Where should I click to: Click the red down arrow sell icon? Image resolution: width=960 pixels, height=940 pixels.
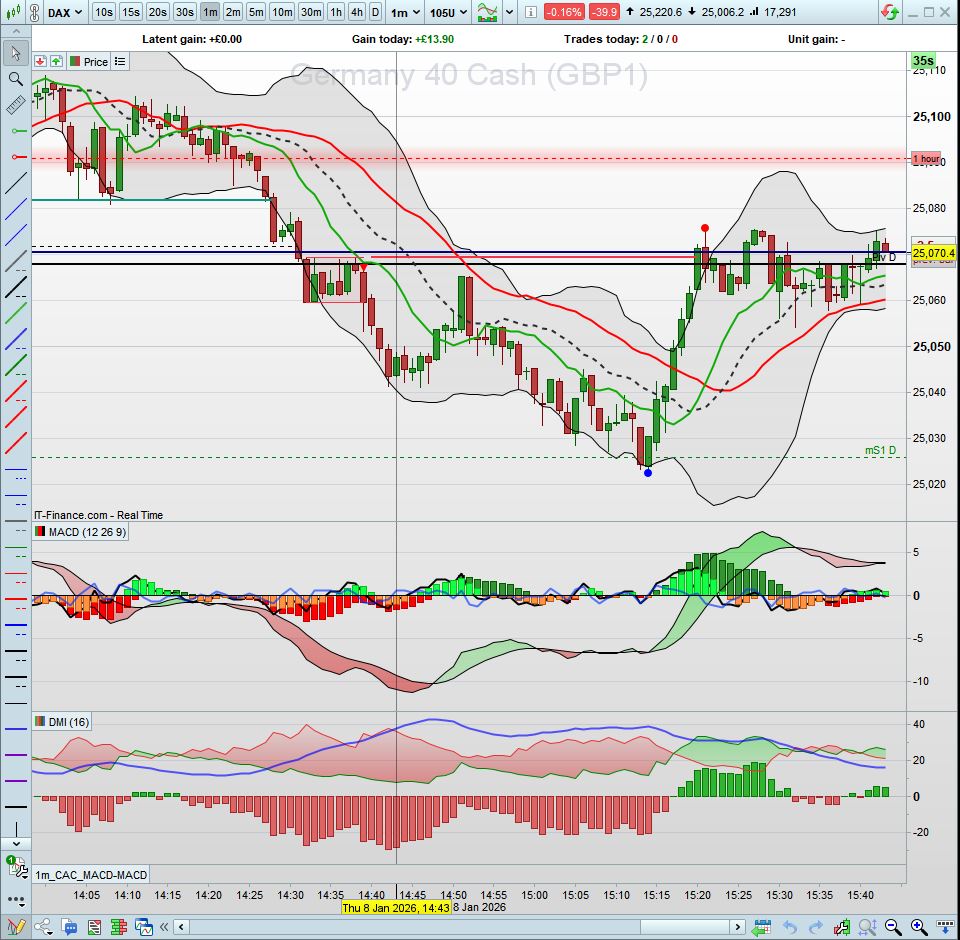tap(40, 61)
